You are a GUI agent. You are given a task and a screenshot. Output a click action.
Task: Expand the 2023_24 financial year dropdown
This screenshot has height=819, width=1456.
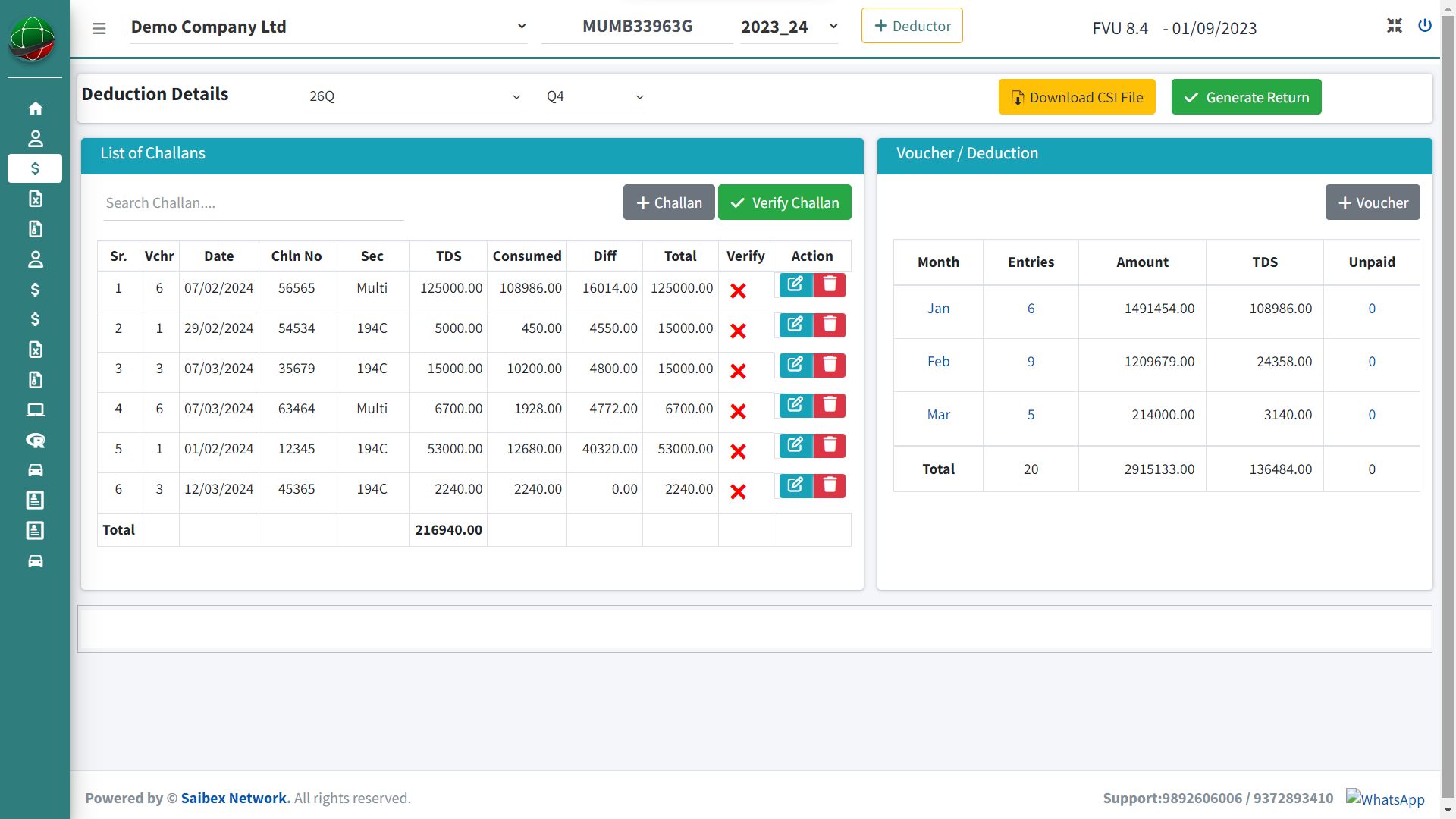[x=789, y=27]
